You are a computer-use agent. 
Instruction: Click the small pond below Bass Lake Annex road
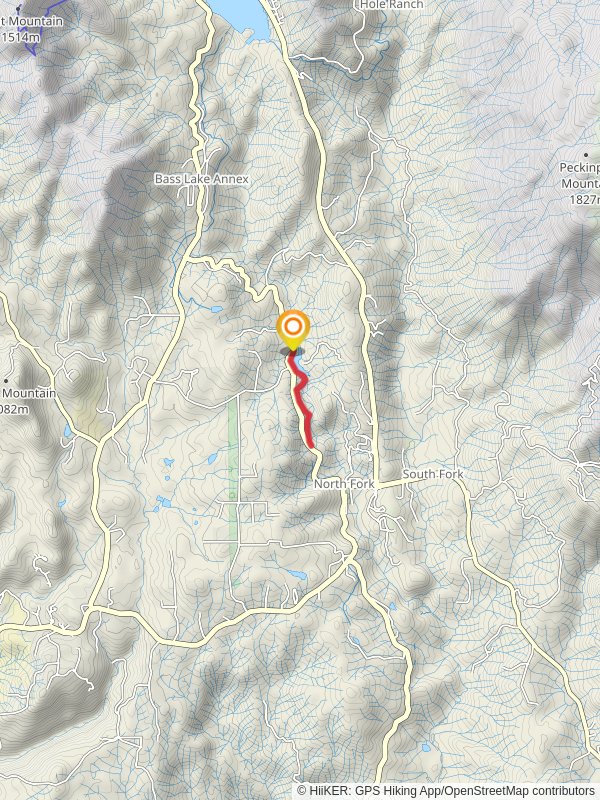[x=216, y=309]
